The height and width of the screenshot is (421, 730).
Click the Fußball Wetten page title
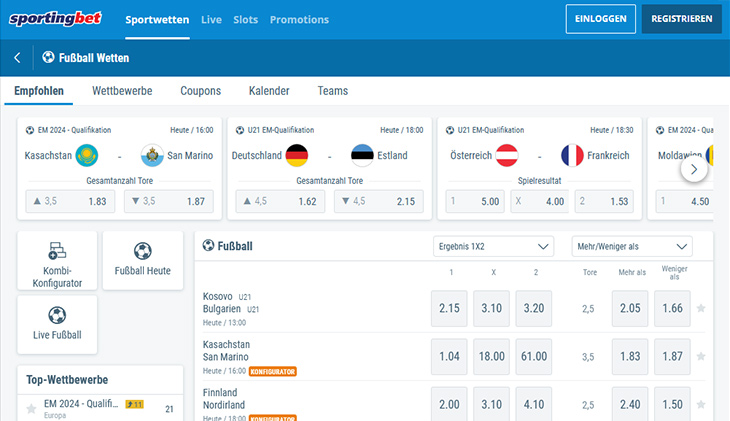pyautogui.click(x=94, y=58)
